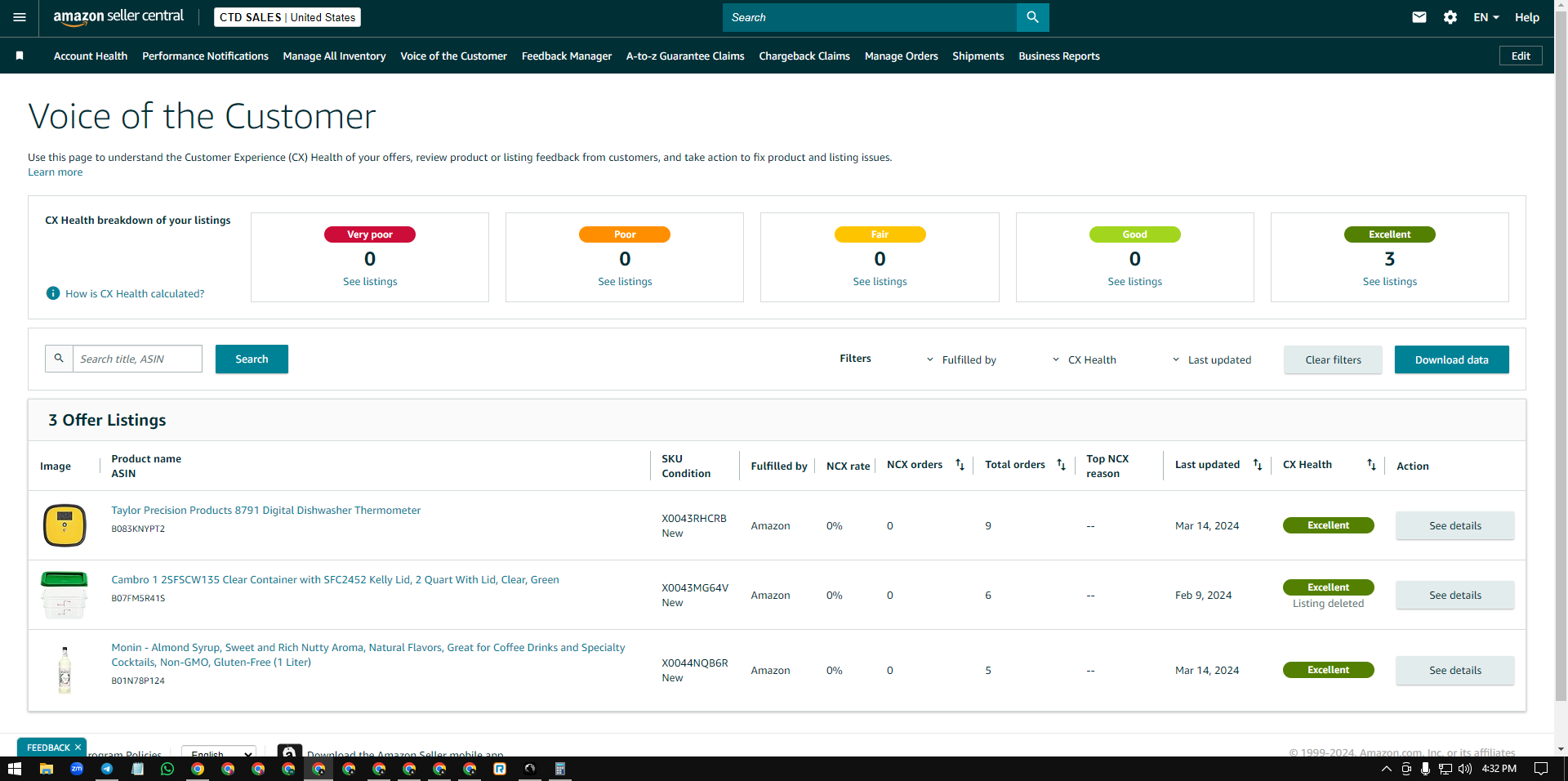Sort listings by CX Health column
The image size is (1568, 781).
click(x=1371, y=465)
